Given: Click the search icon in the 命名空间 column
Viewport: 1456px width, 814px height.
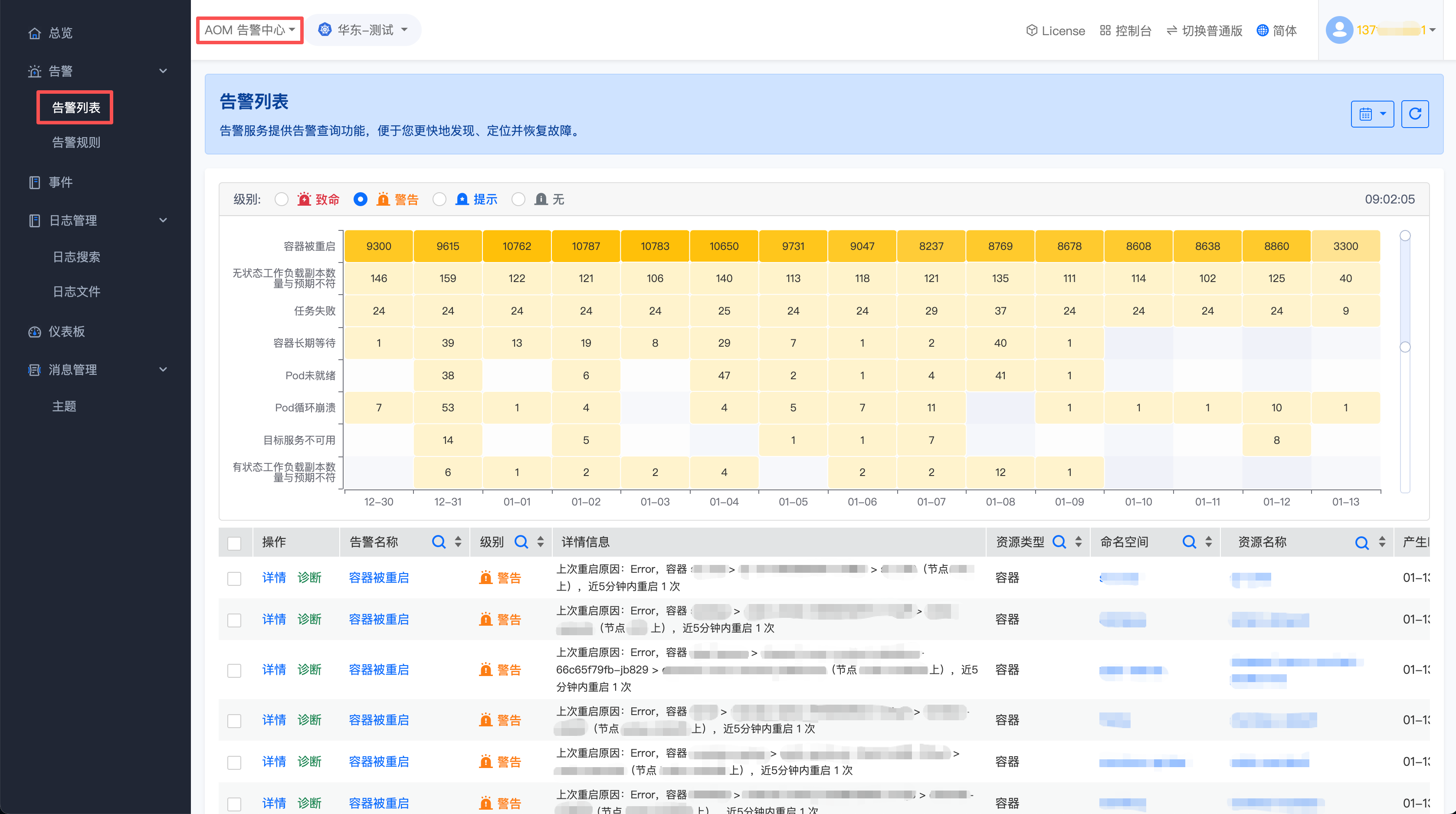Looking at the screenshot, I should coord(1189,542).
